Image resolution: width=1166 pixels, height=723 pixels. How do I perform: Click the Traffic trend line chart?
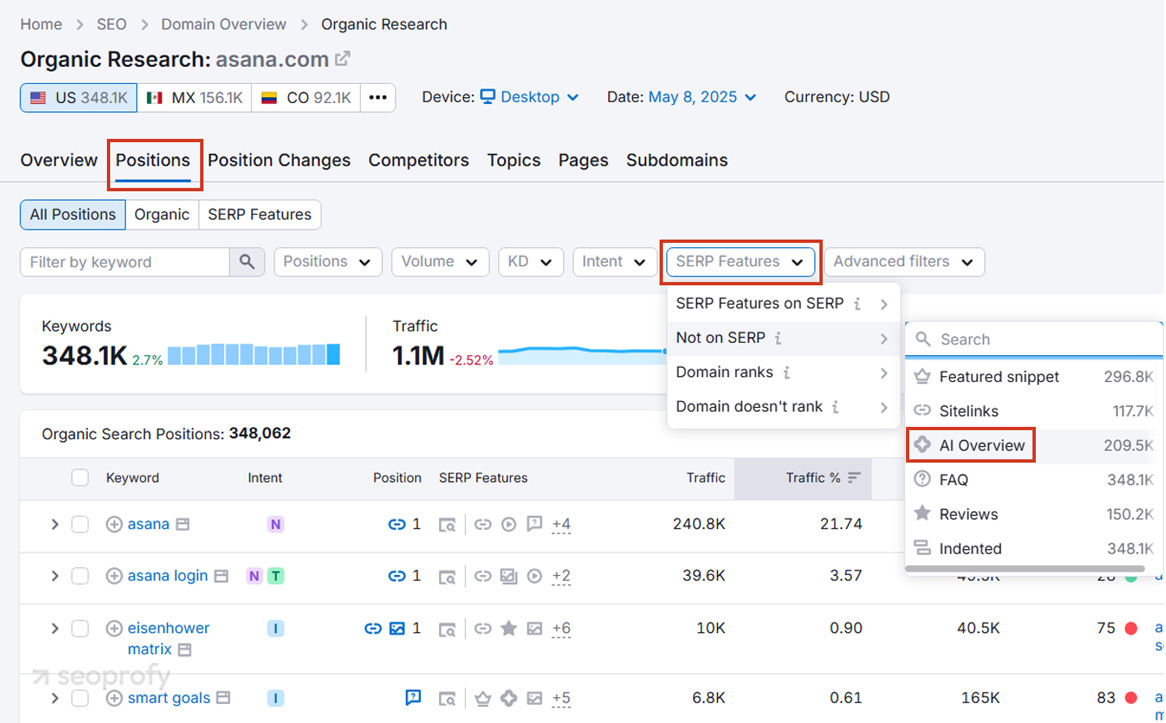[582, 354]
